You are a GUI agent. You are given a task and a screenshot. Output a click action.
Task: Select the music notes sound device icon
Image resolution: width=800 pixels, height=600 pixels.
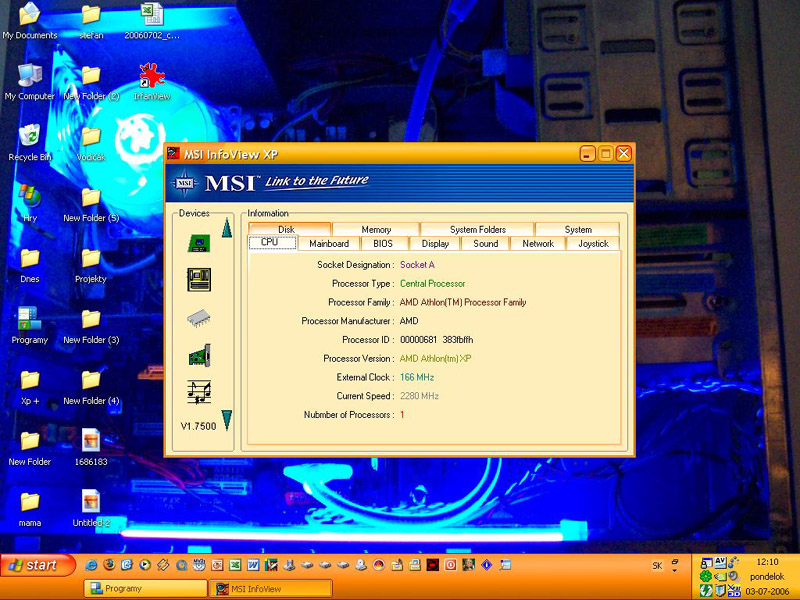coord(199,392)
